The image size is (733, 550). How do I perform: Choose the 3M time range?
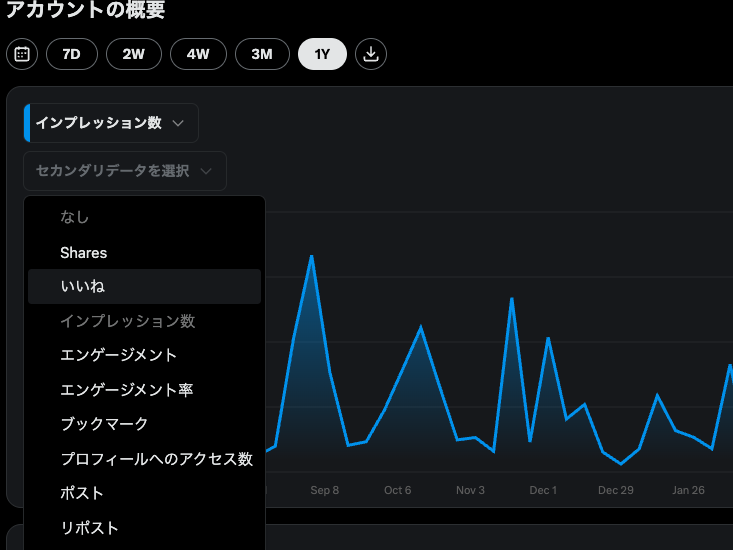262,54
